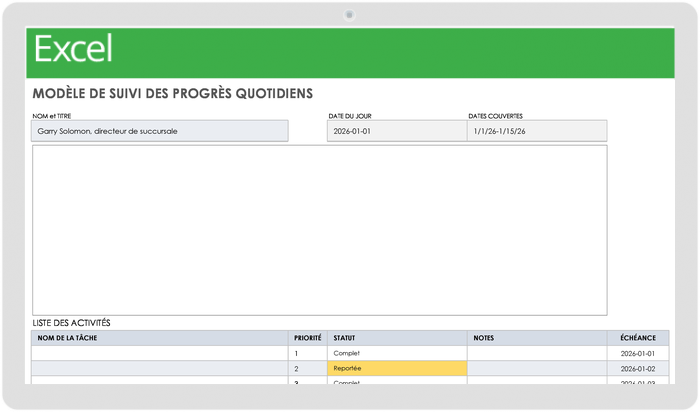Open the Complet status in first row

pos(397,354)
